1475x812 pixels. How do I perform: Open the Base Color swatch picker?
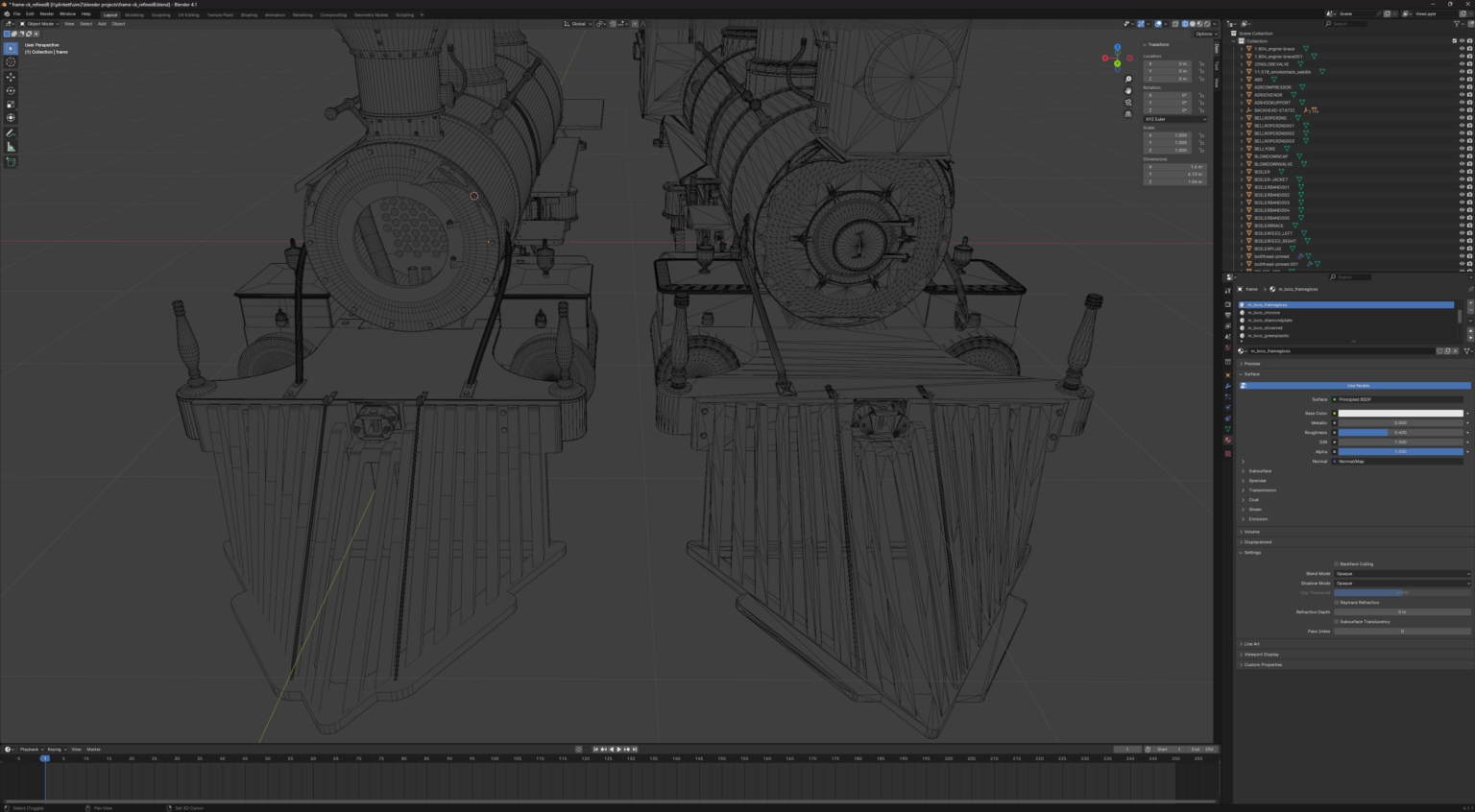coord(1400,413)
